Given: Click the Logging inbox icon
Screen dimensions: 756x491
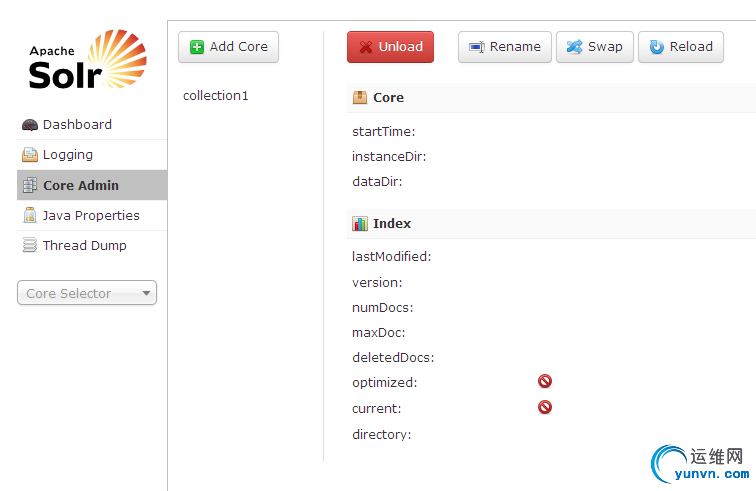Looking at the screenshot, I should pos(30,155).
